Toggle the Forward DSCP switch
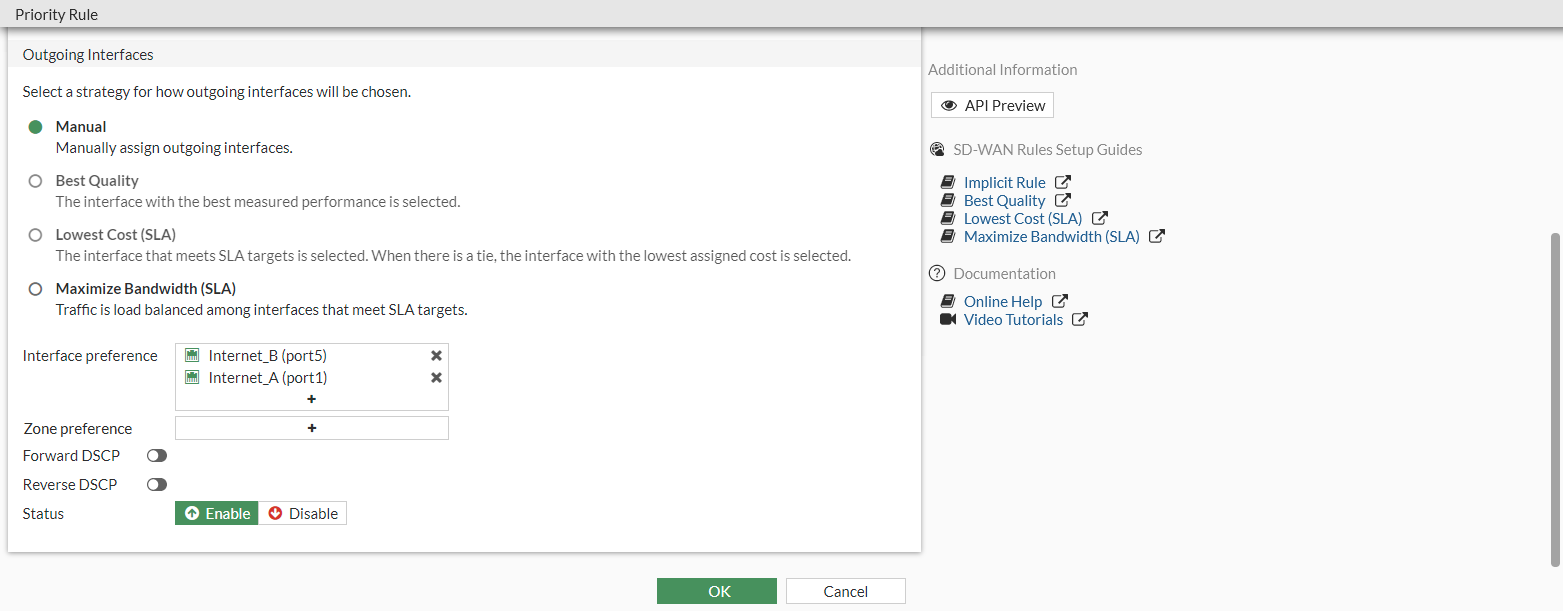1563x611 pixels. pyautogui.click(x=157, y=456)
